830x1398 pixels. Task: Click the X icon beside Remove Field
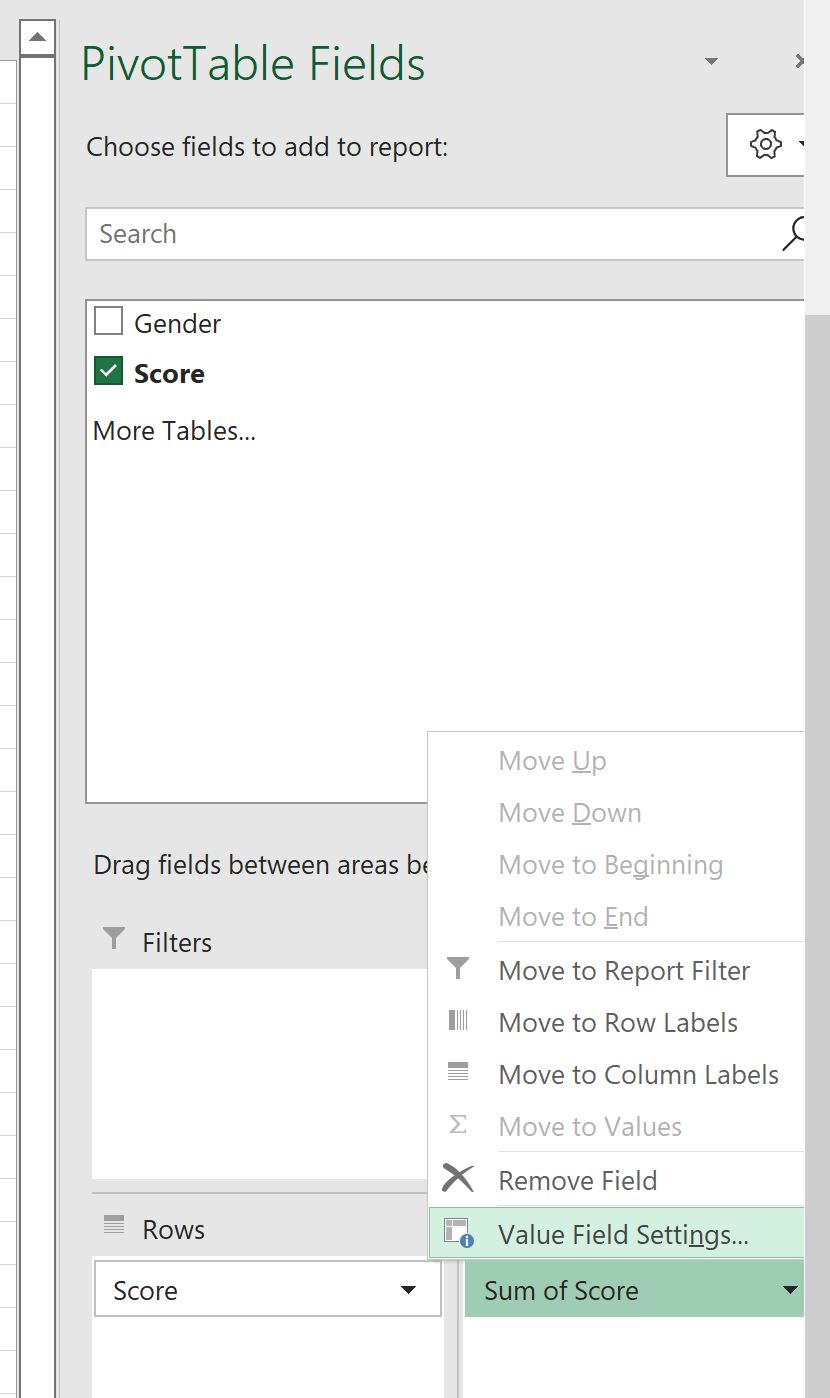pos(458,1178)
